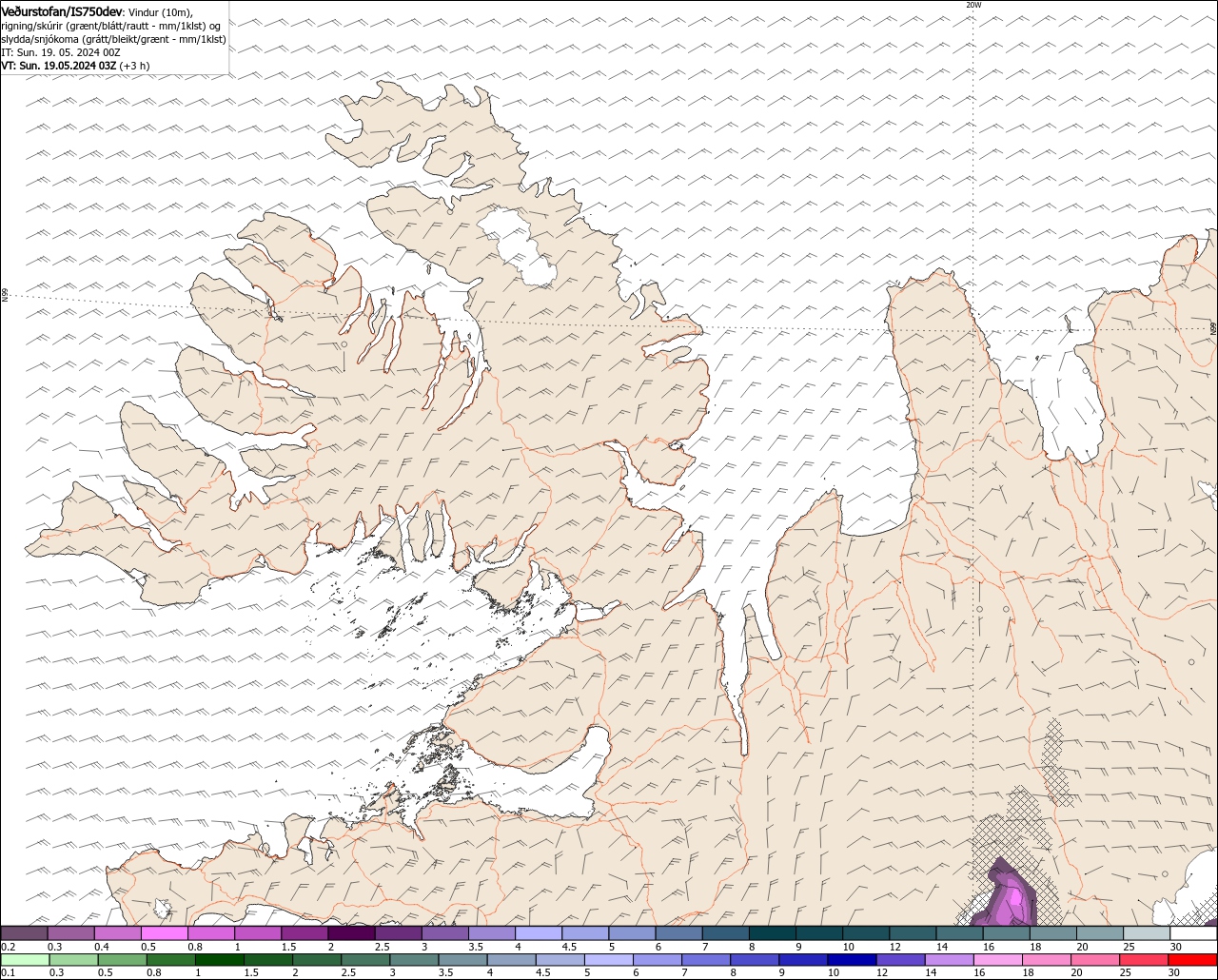This screenshot has height=980, width=1218.
Task: Select the bright red rain swatch above 30
Action: tap(1193, 959)
